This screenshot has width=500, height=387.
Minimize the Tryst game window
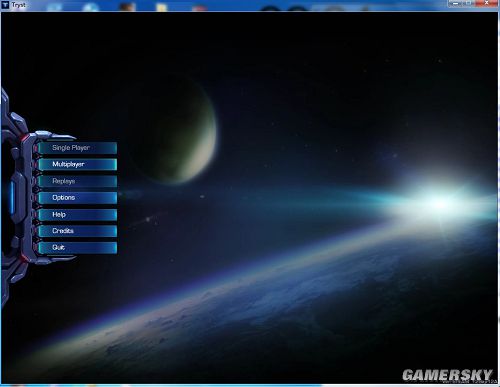point(455,3)
